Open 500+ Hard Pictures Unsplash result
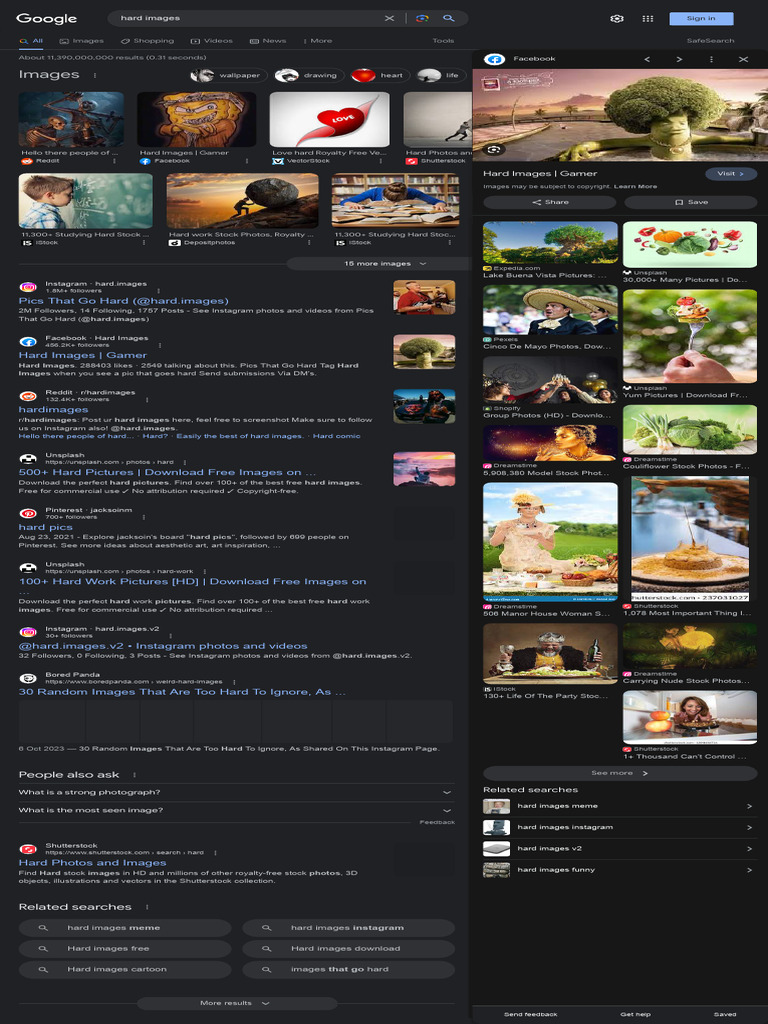768x1024 pixels. click(x=167, y=472)
